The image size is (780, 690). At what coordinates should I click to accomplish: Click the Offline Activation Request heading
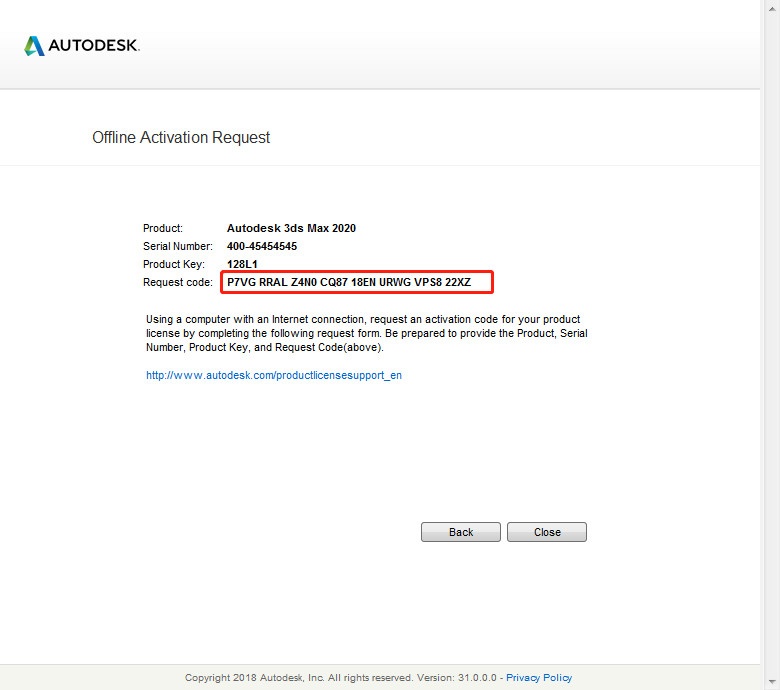coord(181,138)
